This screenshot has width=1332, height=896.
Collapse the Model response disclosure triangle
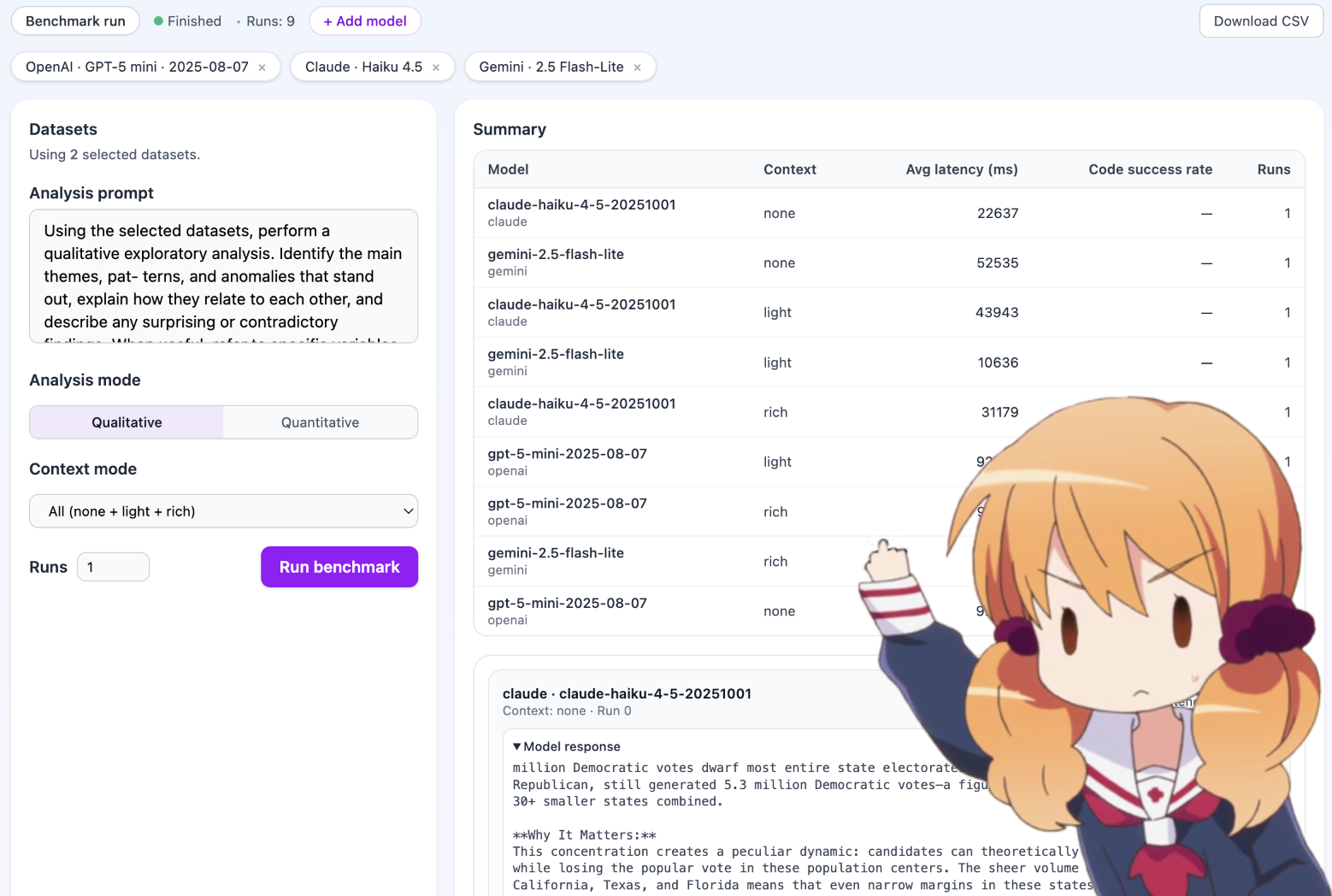tap(517, 746)
